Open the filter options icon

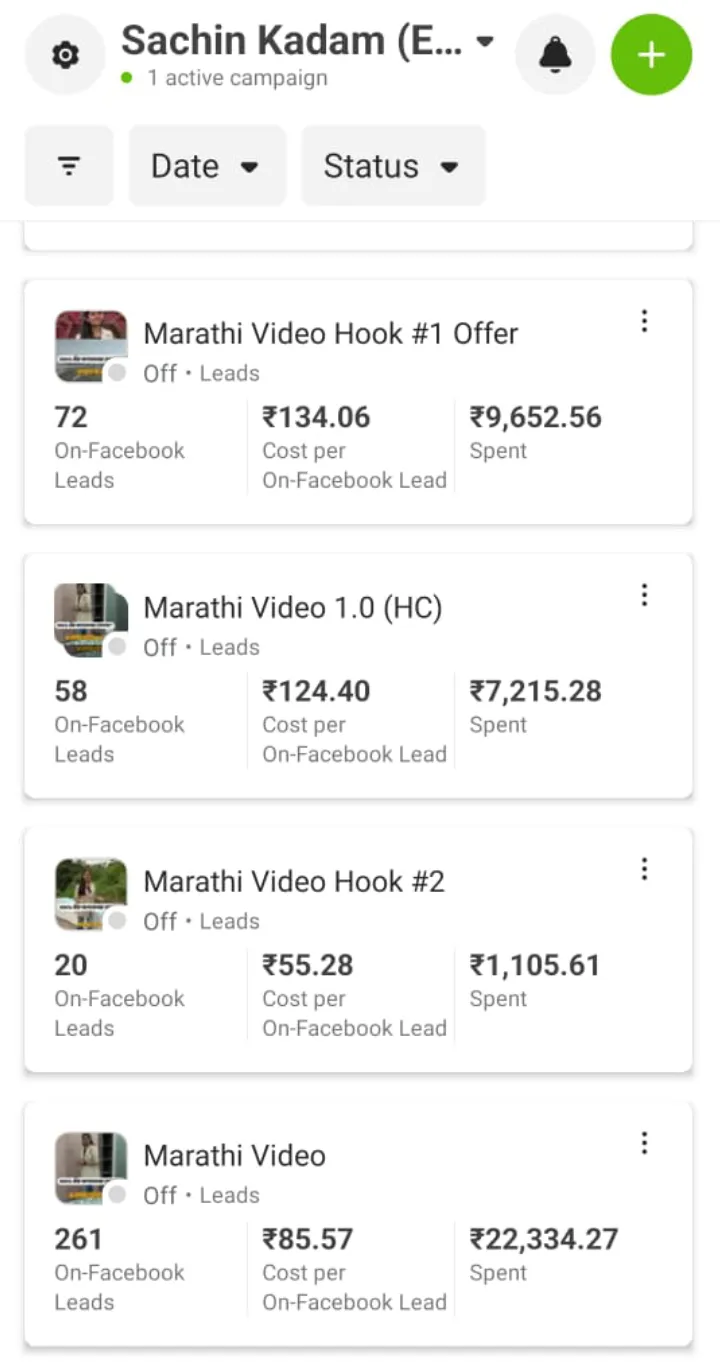point(69,166)
